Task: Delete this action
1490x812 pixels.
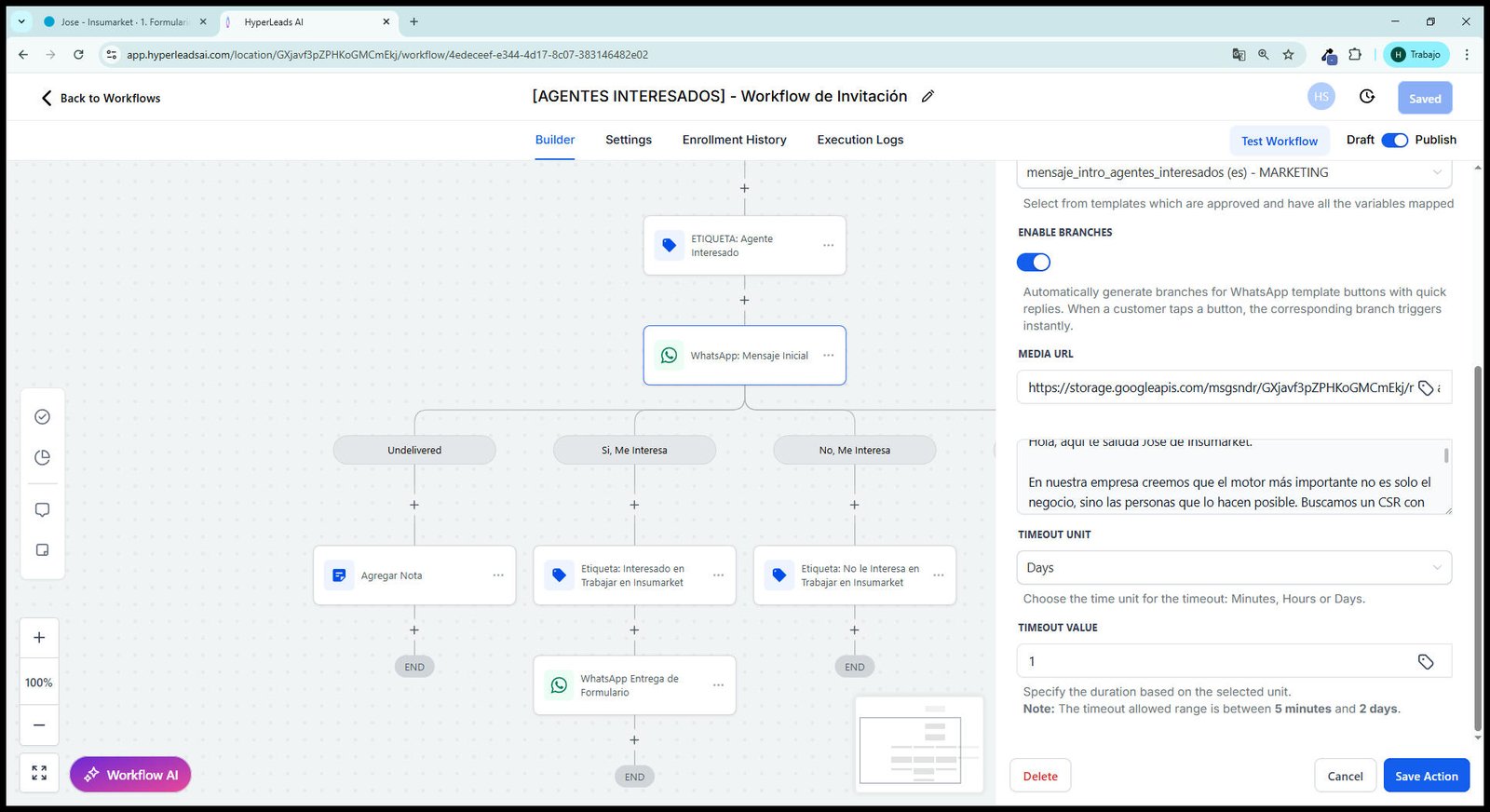Action: tap(1040, 776)
